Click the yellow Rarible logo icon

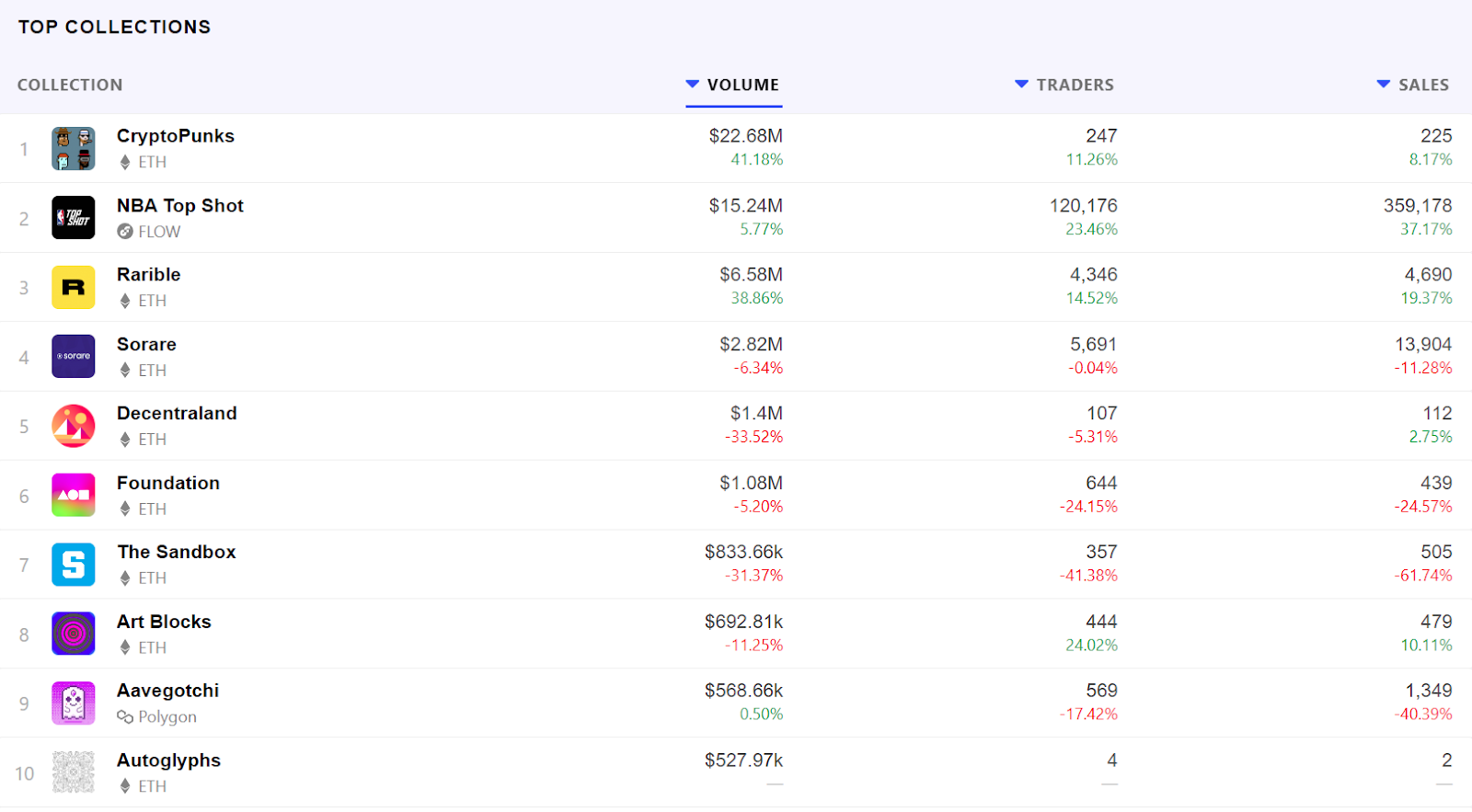pyautogui.click(x=74, y=288)
